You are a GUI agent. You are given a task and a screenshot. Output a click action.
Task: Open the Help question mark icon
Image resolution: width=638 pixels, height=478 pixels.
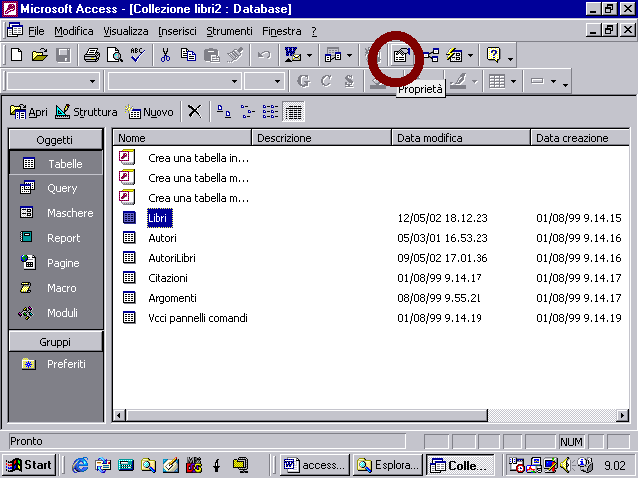[x=494, y=55]
